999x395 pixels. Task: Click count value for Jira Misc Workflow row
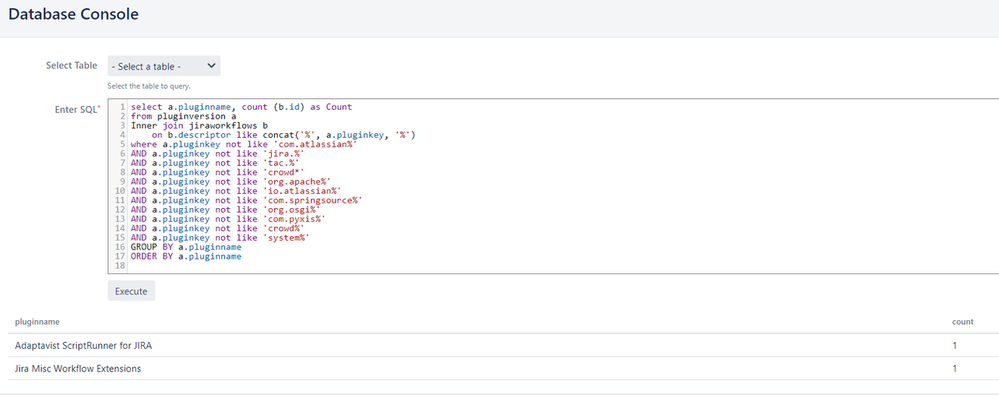954,369
